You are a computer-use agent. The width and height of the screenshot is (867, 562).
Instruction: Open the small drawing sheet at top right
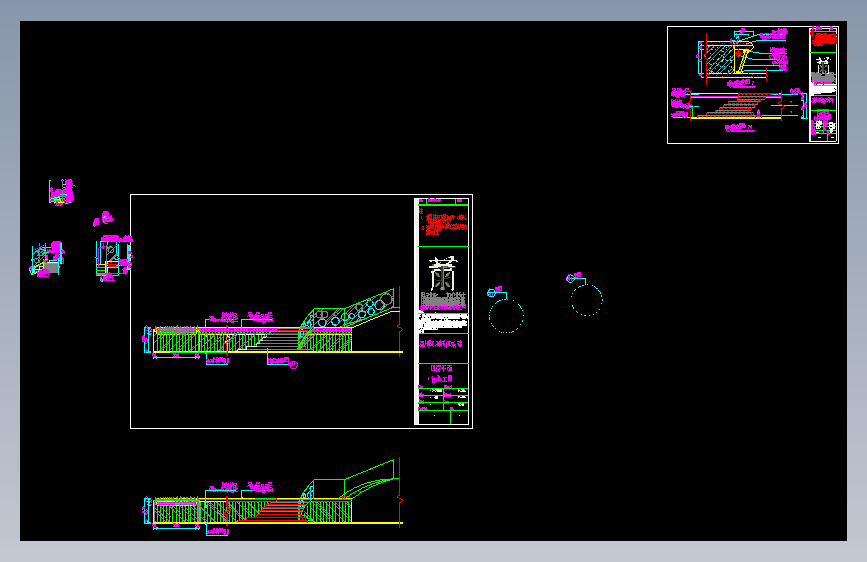point(753,85)
